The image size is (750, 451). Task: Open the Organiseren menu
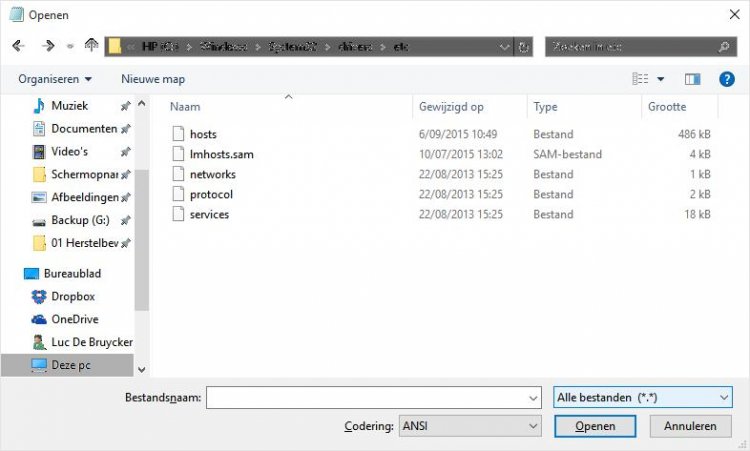pos(55,78)
